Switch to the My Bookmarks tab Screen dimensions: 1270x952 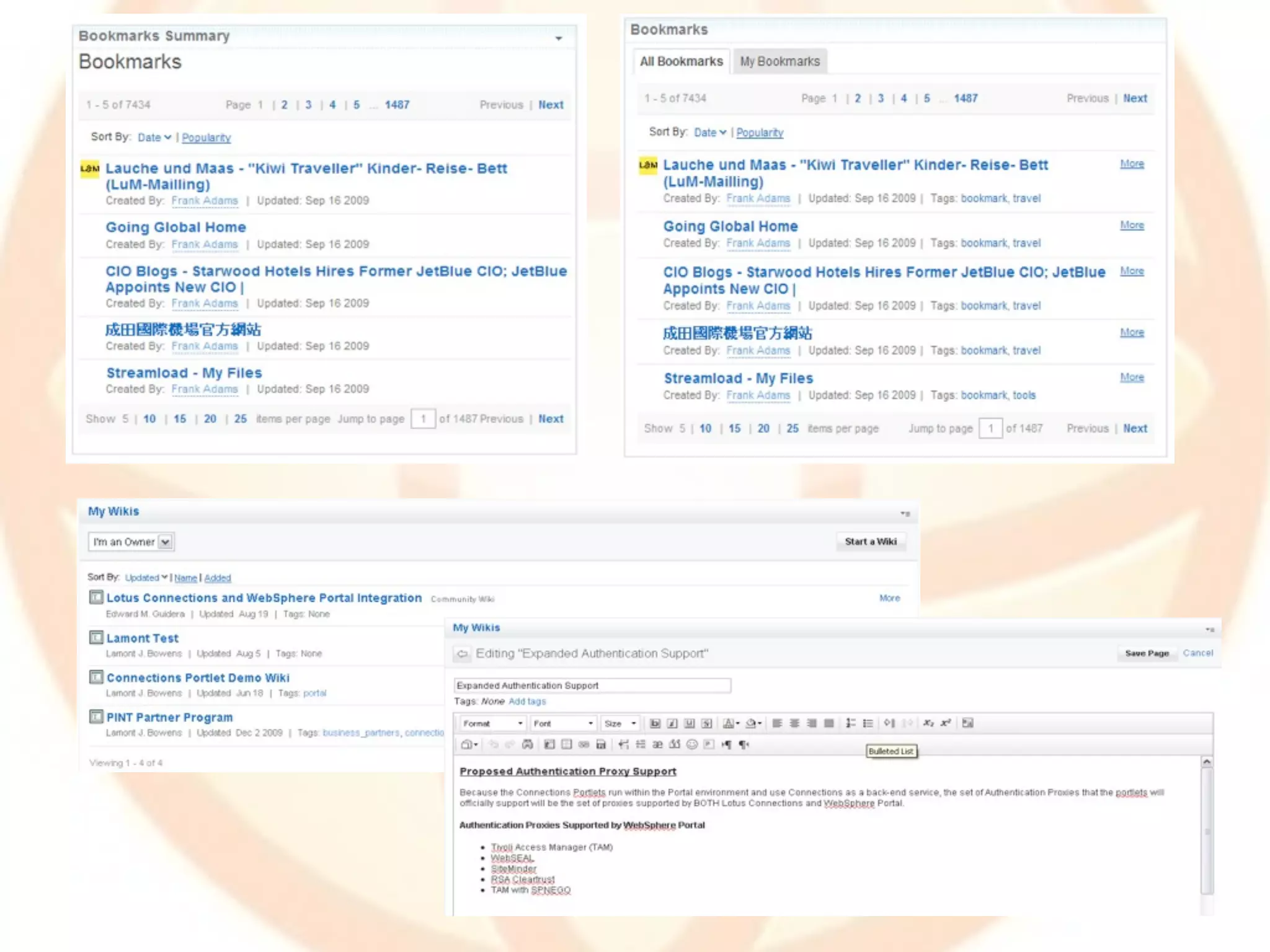click(x=779, y=61)
